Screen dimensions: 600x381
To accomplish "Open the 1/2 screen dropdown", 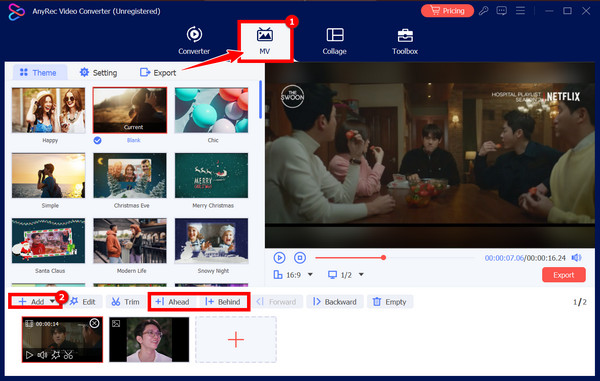I will (x=346, y=275).
